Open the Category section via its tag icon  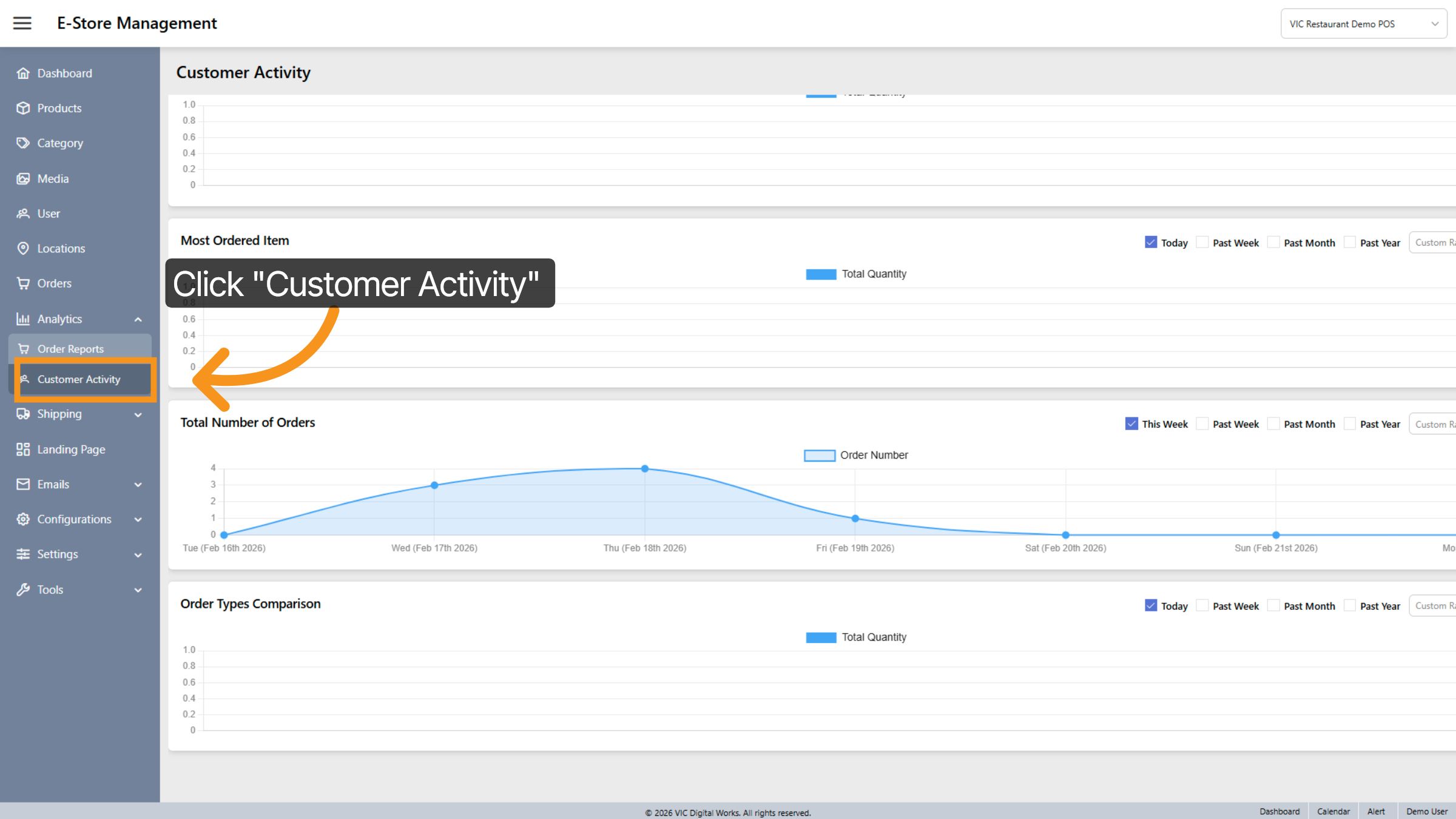[23, 143]
